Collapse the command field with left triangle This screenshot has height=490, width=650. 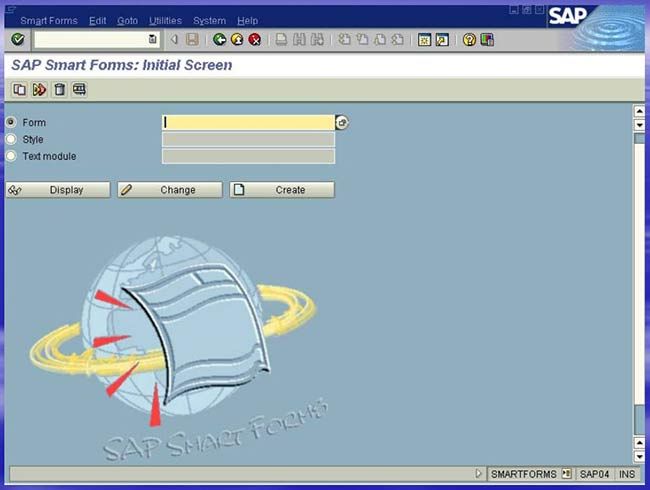click(174, 39)
